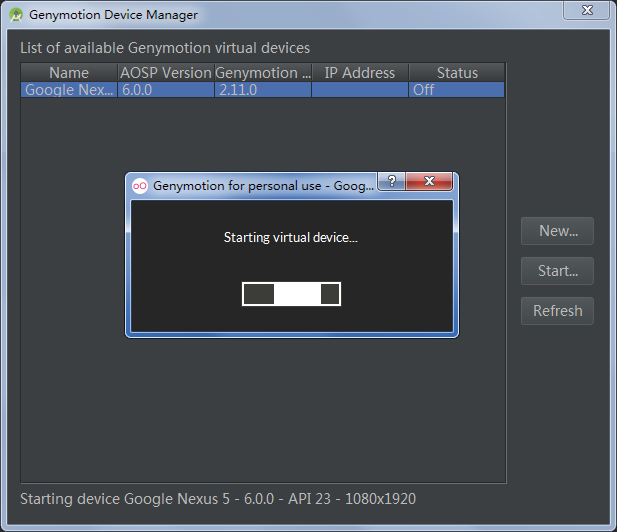The width and height of the screenshot is (617, 532).
Task: Click the 6.0.0 AOSP version cell
Action: click(166, 90)
